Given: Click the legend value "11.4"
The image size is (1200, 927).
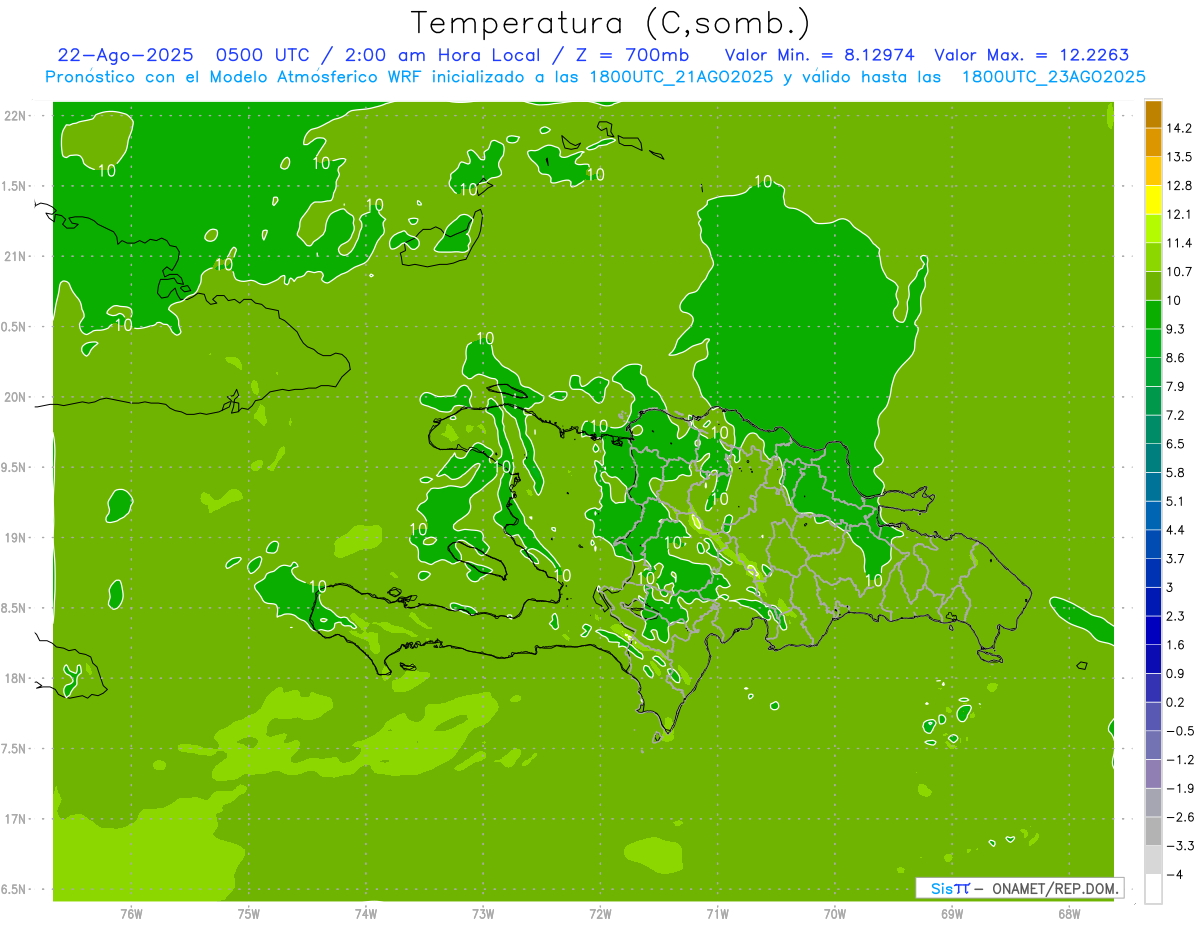Looking at the screenshot, I should point(1179,243).
